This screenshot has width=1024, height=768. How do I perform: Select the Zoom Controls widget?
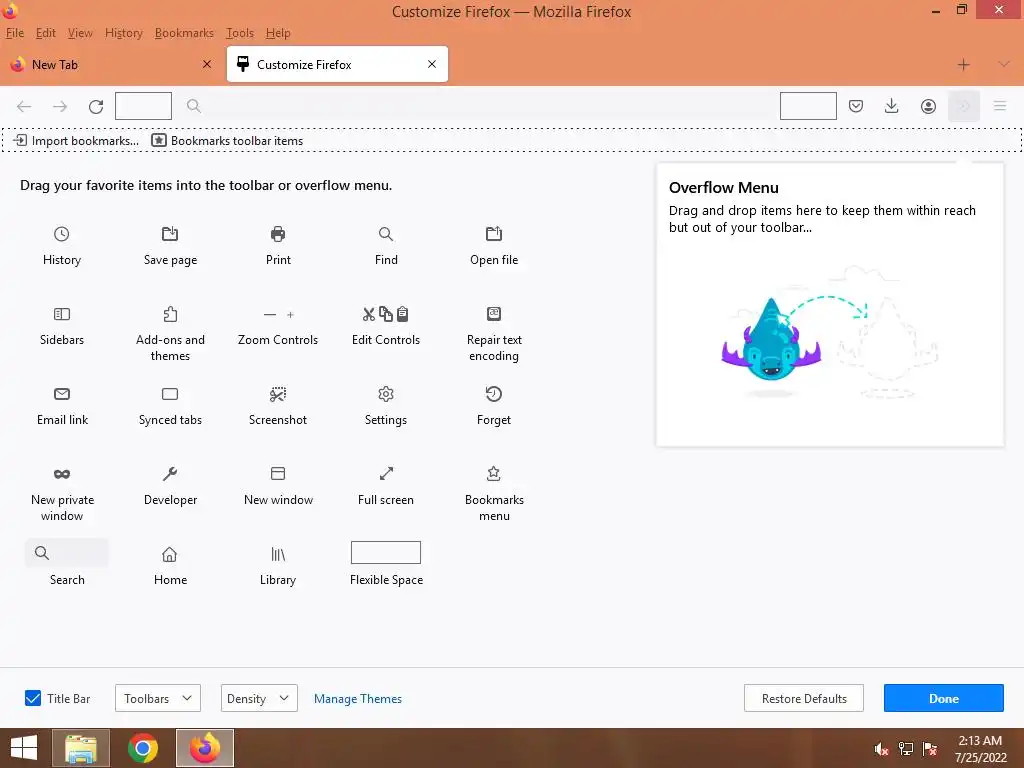coord(278,315)
